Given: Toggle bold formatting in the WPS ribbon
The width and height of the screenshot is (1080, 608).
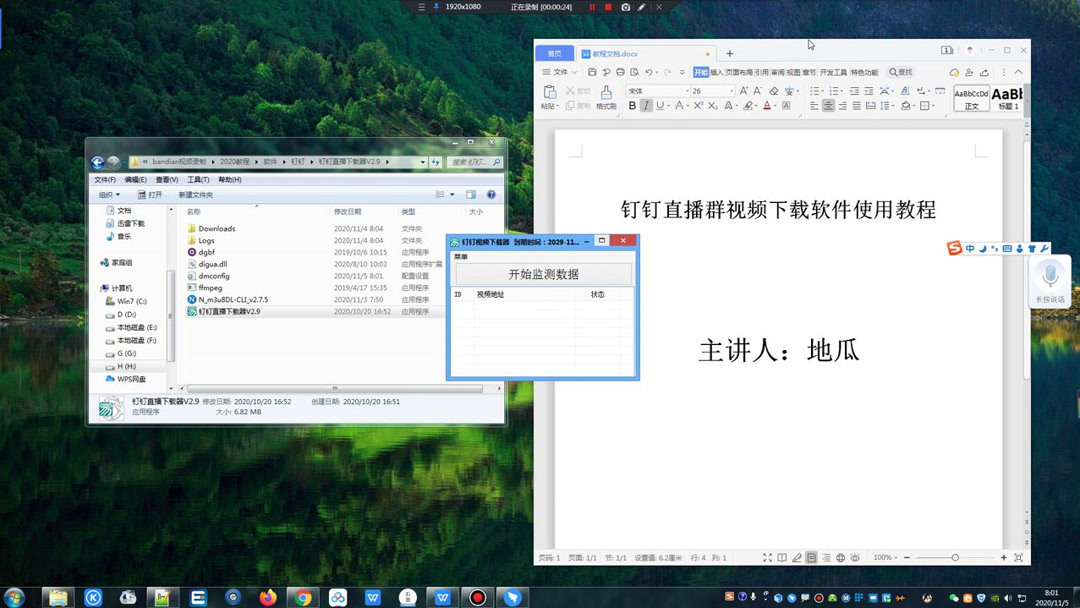Looking at the screenshot, I should [x=632, y=104].
